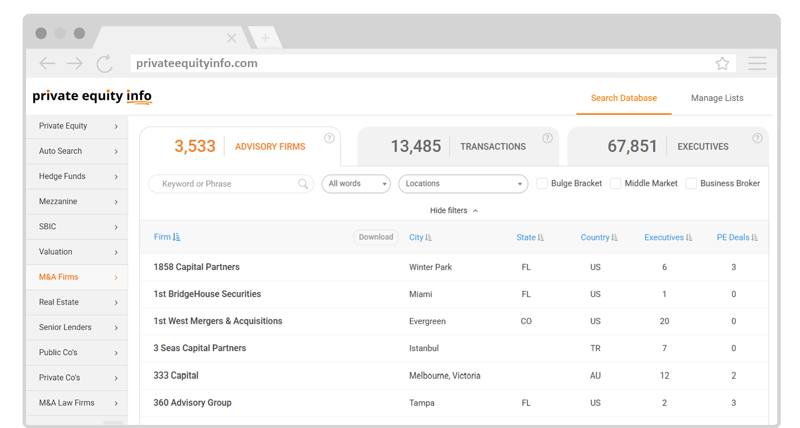Click sort icon next to State header
The image size is (800, 428).
[541, 238]
